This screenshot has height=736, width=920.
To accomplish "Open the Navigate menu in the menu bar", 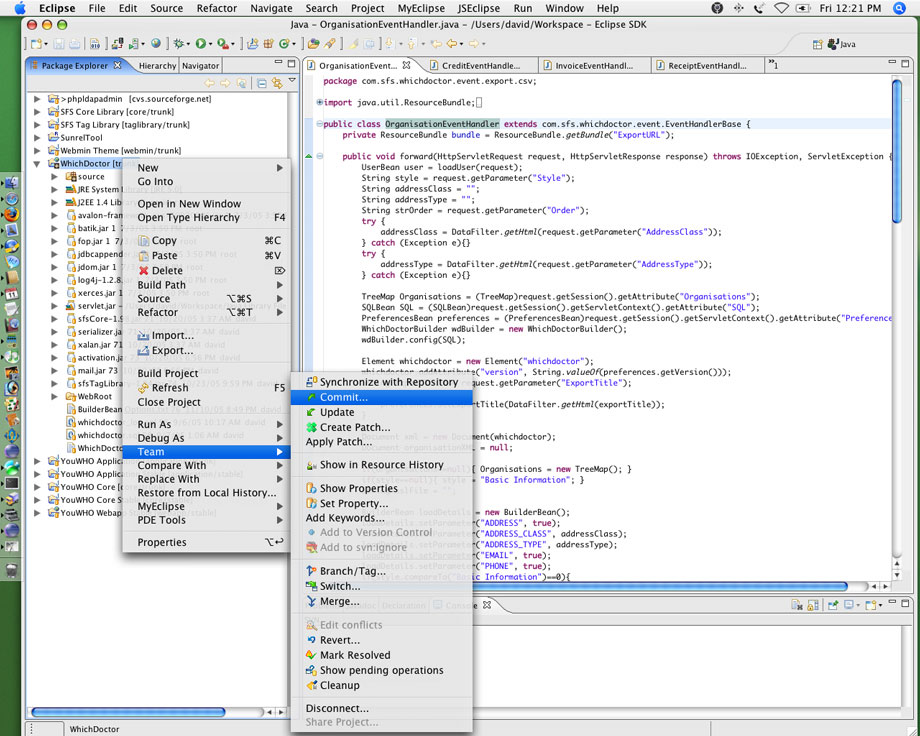I will pos(271,8).
